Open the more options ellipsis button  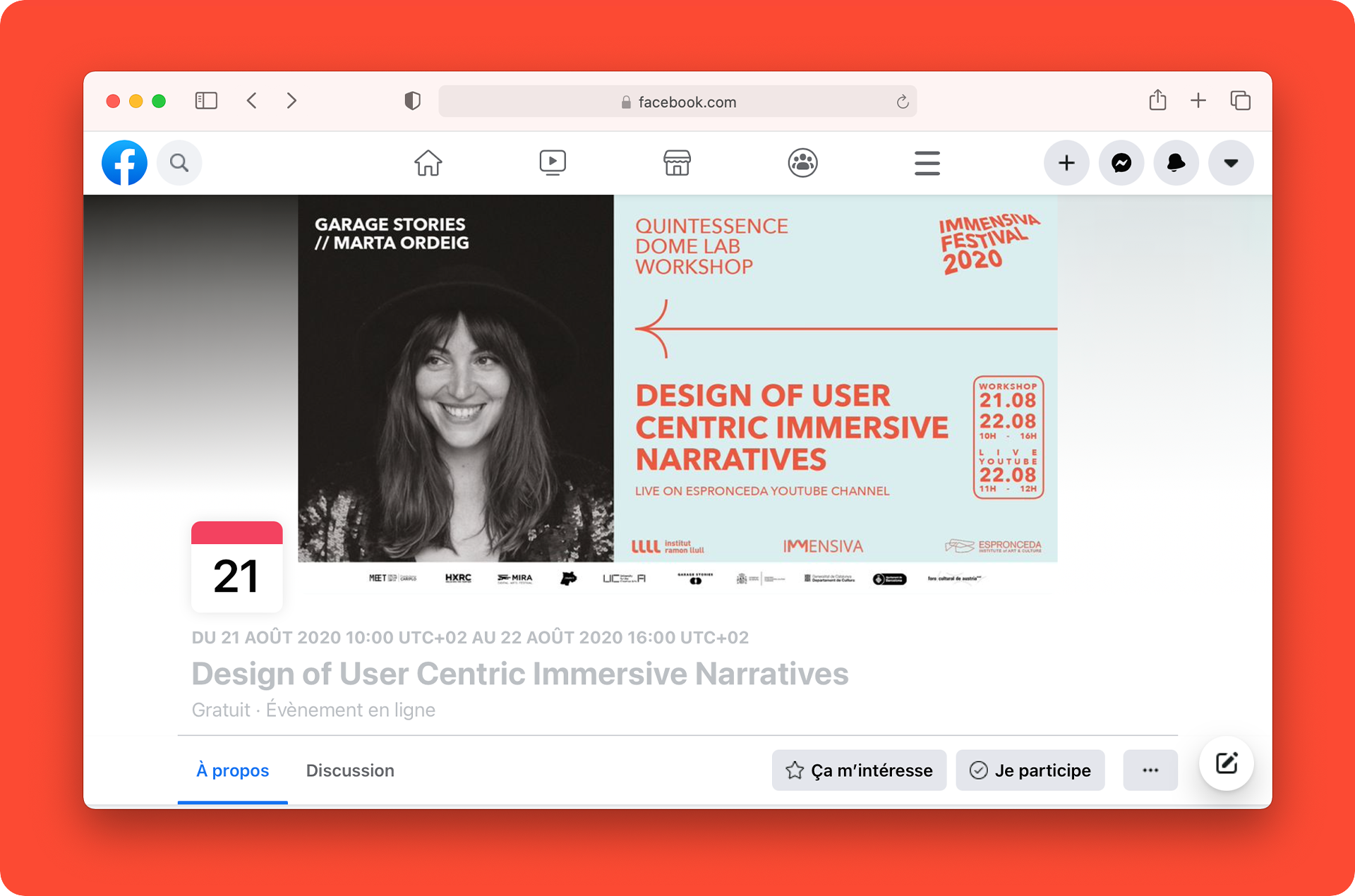(1150, 770)
